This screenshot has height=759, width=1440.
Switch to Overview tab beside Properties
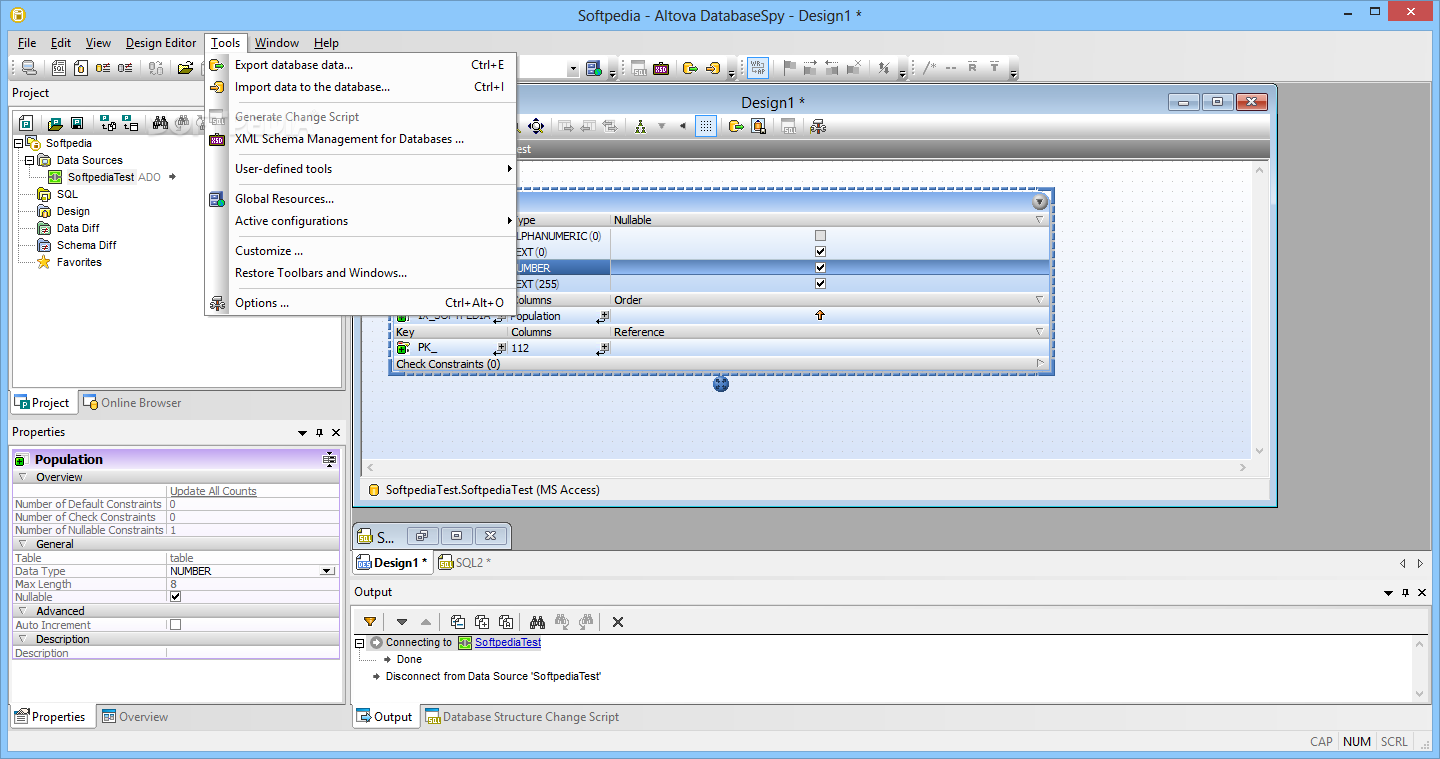coord(134,717)
